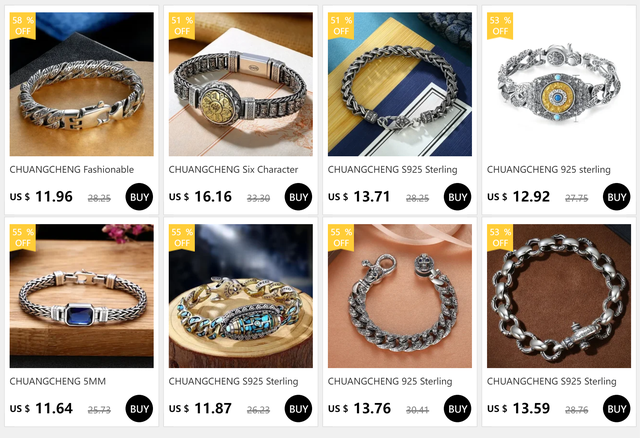Click BUY button for the $13.59 bracelet
The height and width of the screenshot is (438, 640).
click(616, 409)
